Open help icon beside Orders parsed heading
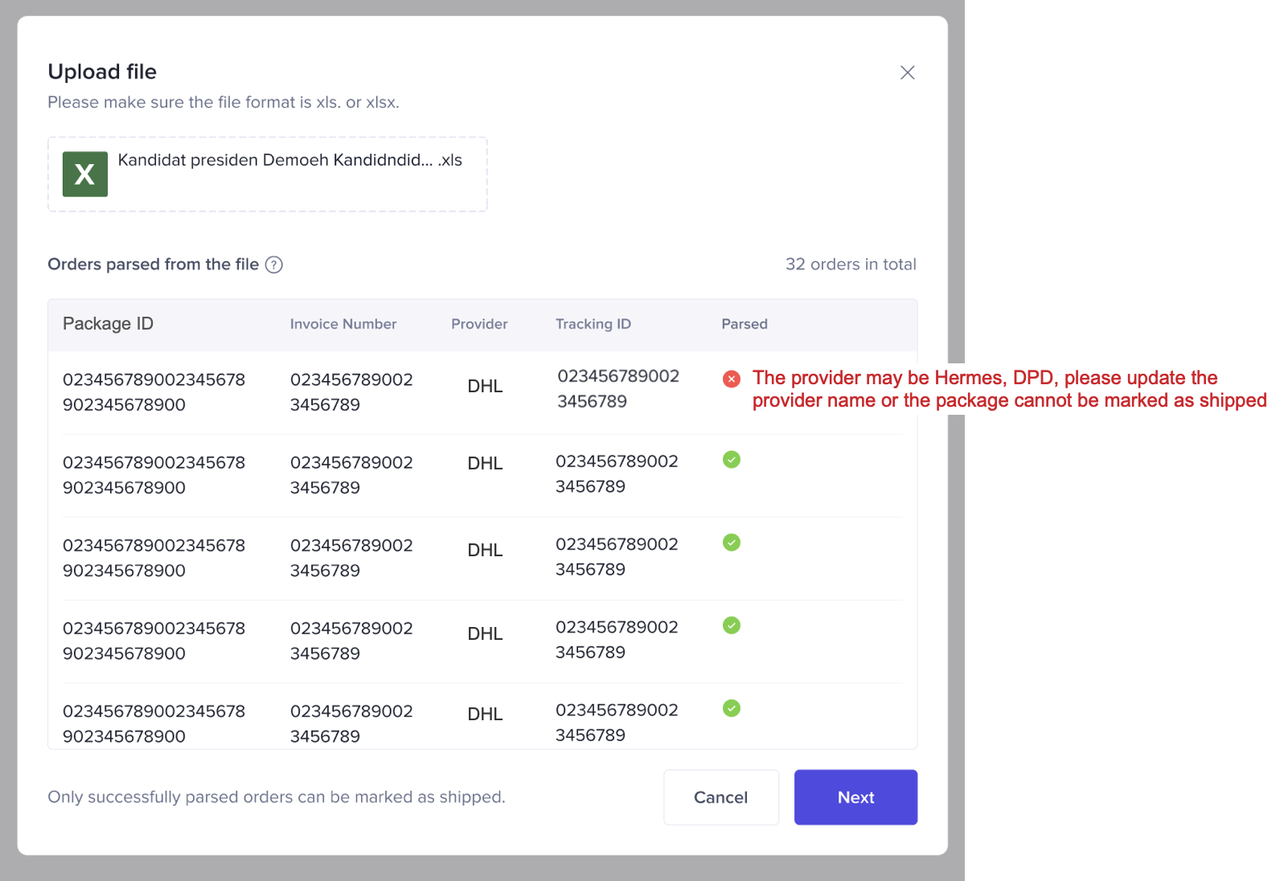 (x=274, y=265)
